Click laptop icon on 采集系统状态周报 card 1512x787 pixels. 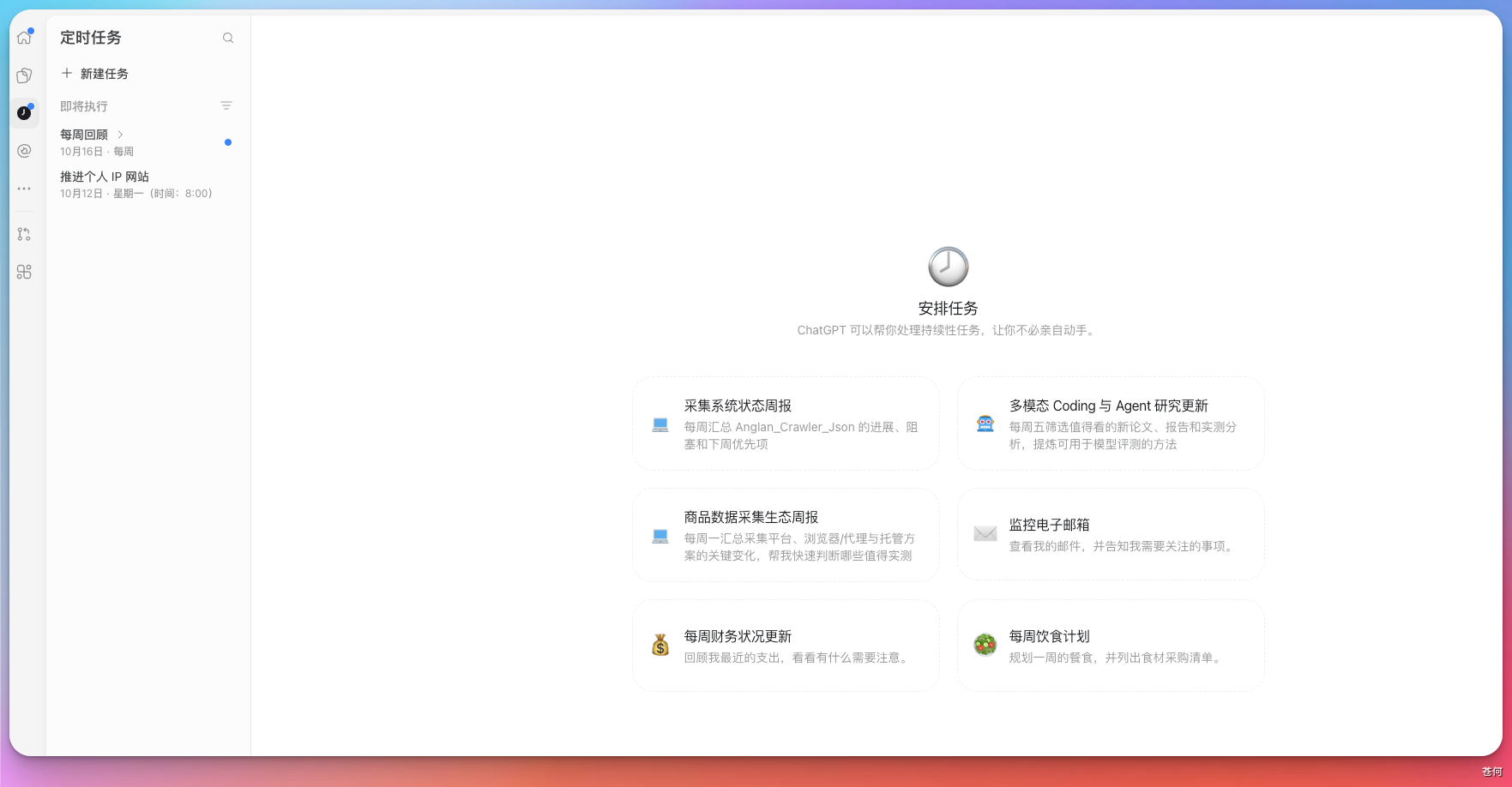[x=660, y=424]
